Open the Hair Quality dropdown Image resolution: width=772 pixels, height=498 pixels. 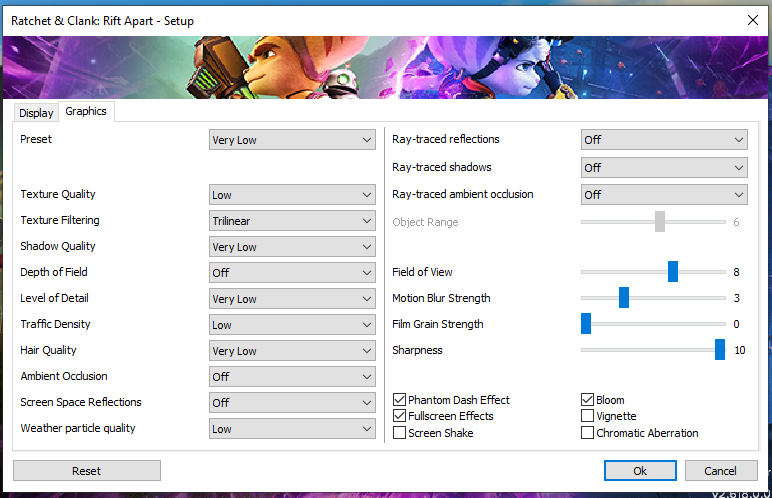coord(292,351)
